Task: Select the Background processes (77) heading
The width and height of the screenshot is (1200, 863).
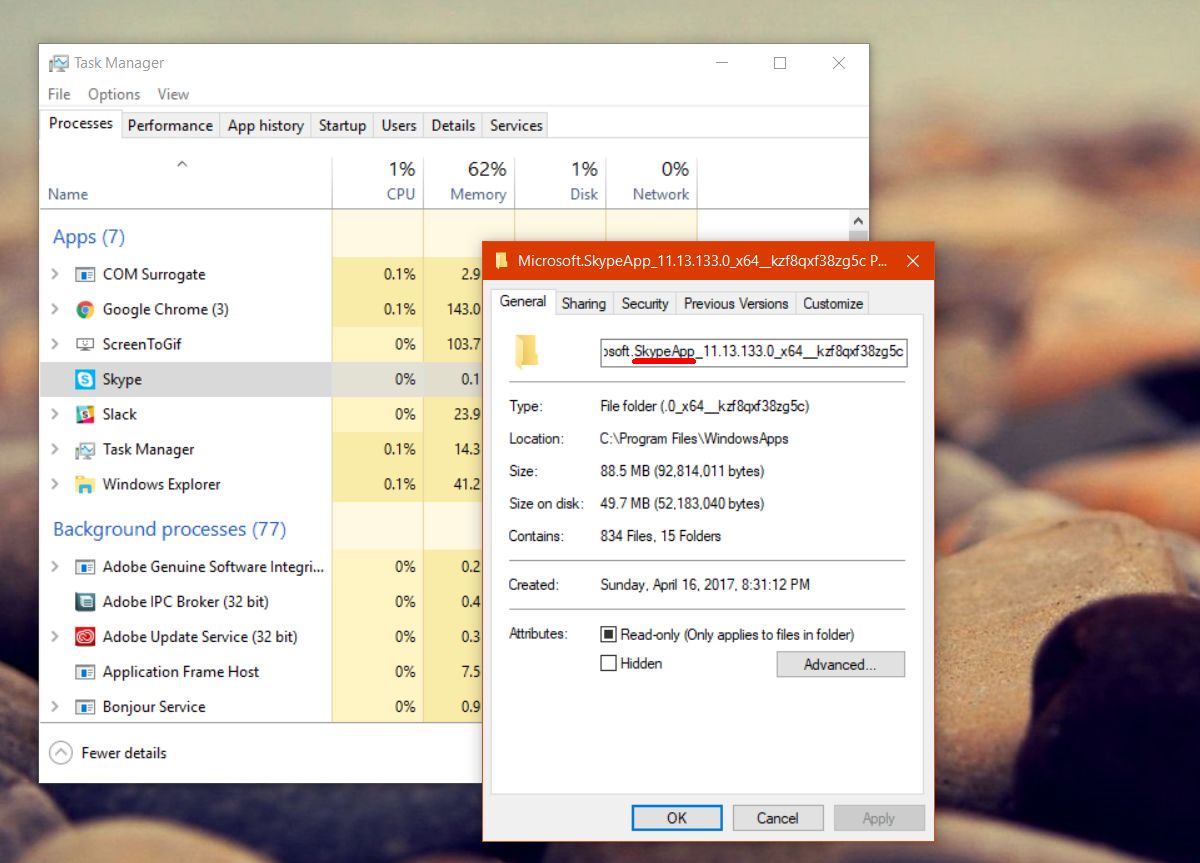Action: coord(169,529)
